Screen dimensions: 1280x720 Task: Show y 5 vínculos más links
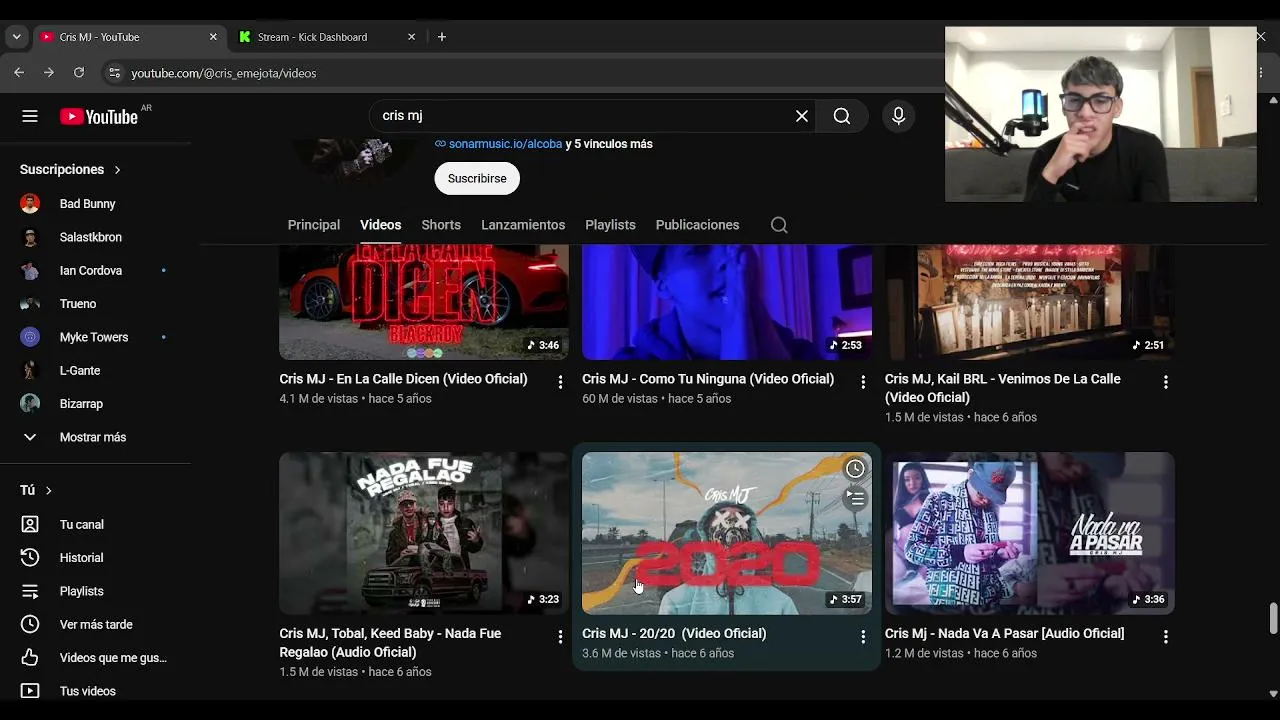[x=609, y=144]
